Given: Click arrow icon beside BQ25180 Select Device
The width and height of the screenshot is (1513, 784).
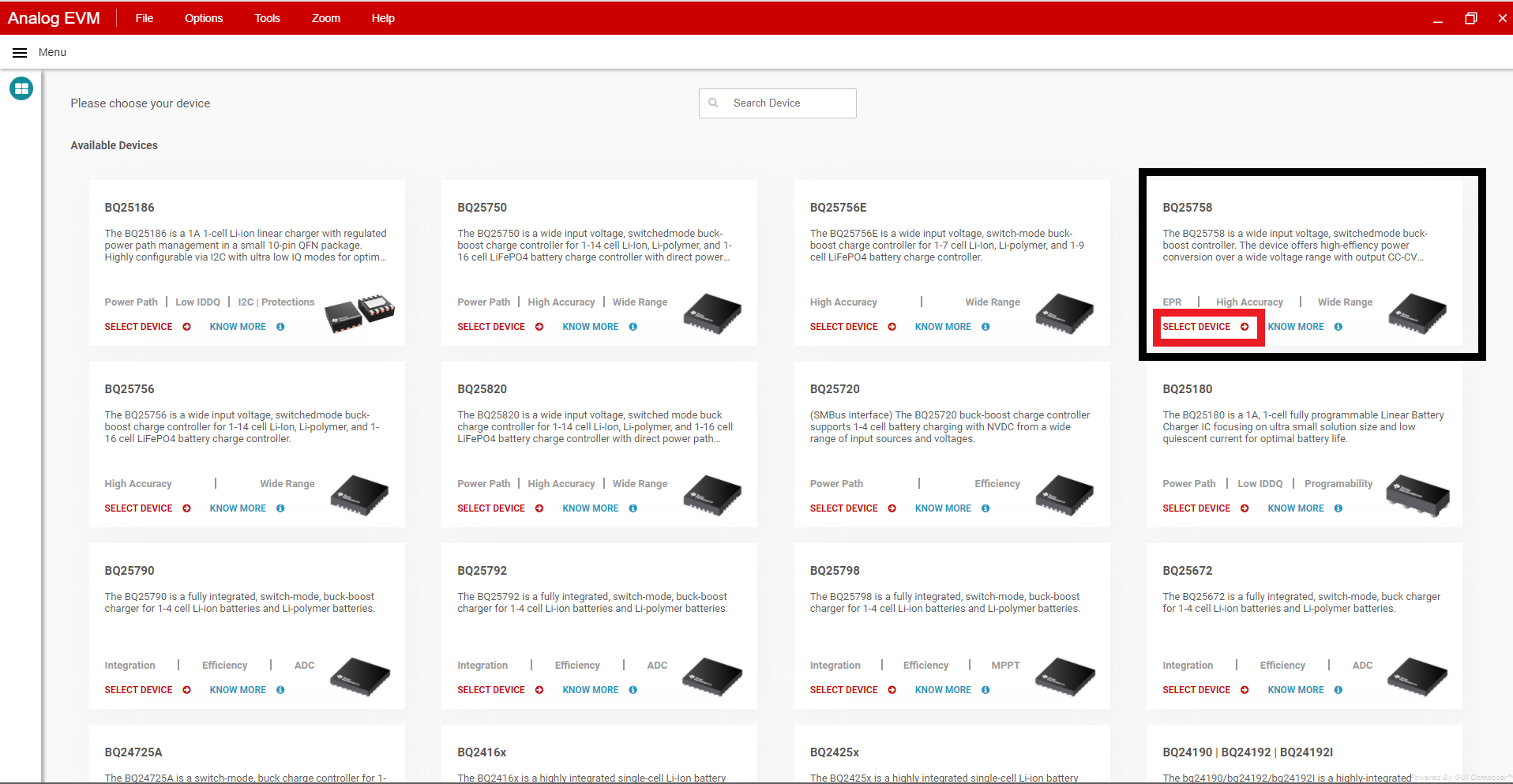Looking at the screenshot, I should tap(1245, 508).
